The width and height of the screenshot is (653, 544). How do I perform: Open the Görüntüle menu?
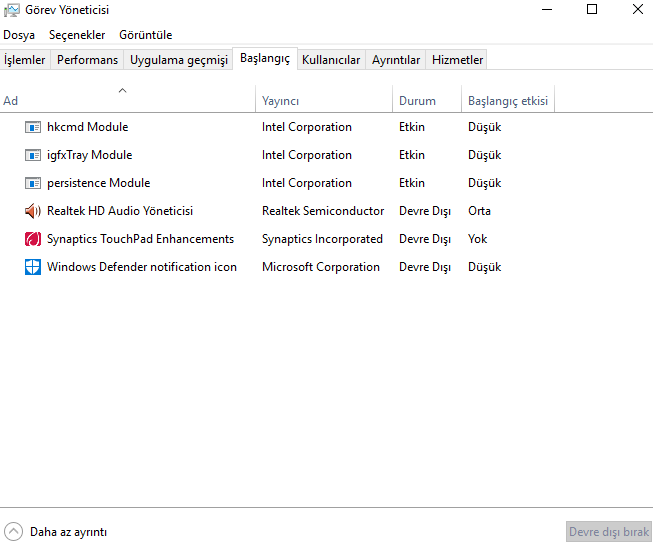pos(146,35)
